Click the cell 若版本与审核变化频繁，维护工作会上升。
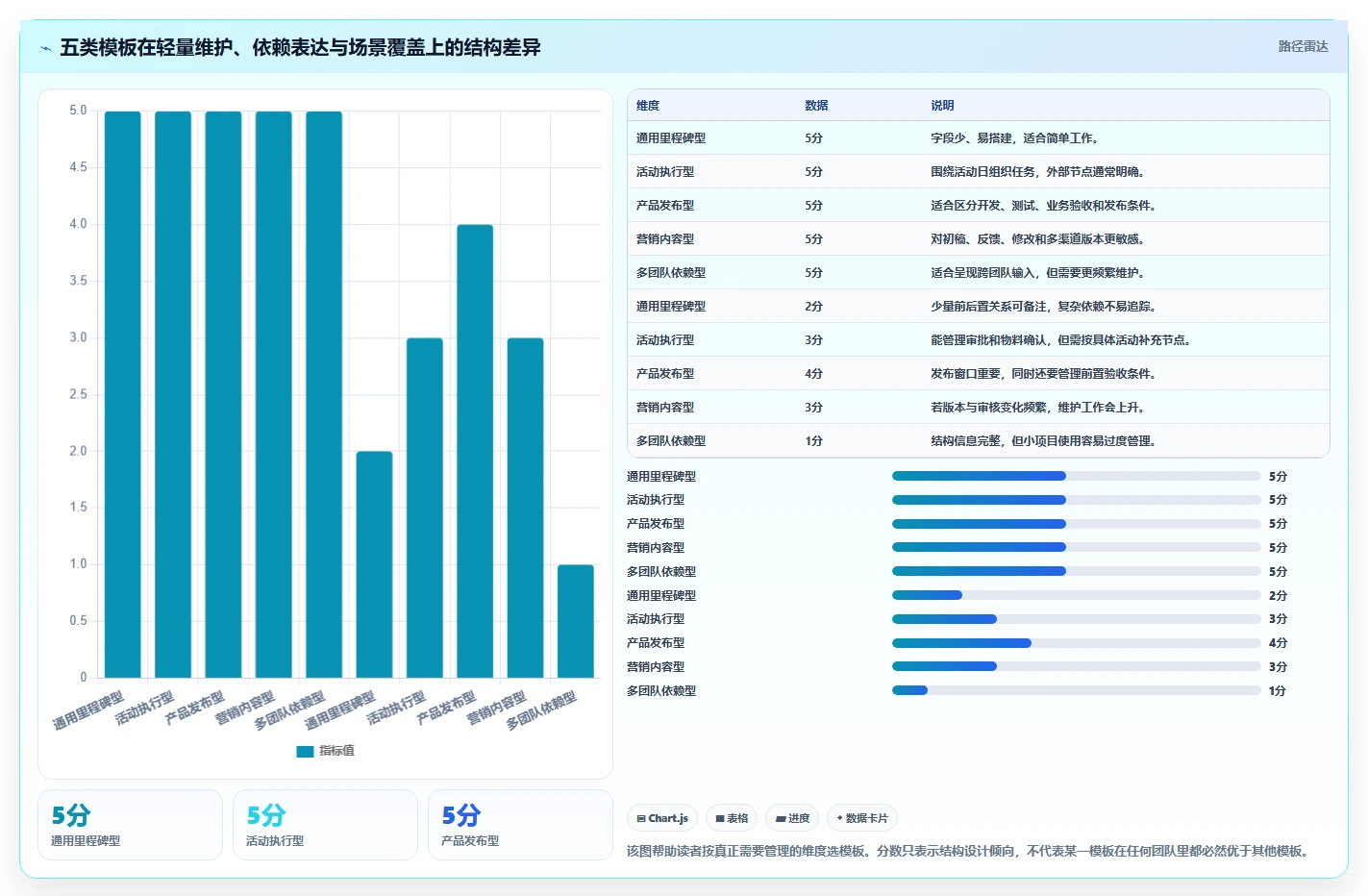The image size is (1368, 896). click(x=1037, y=408)
